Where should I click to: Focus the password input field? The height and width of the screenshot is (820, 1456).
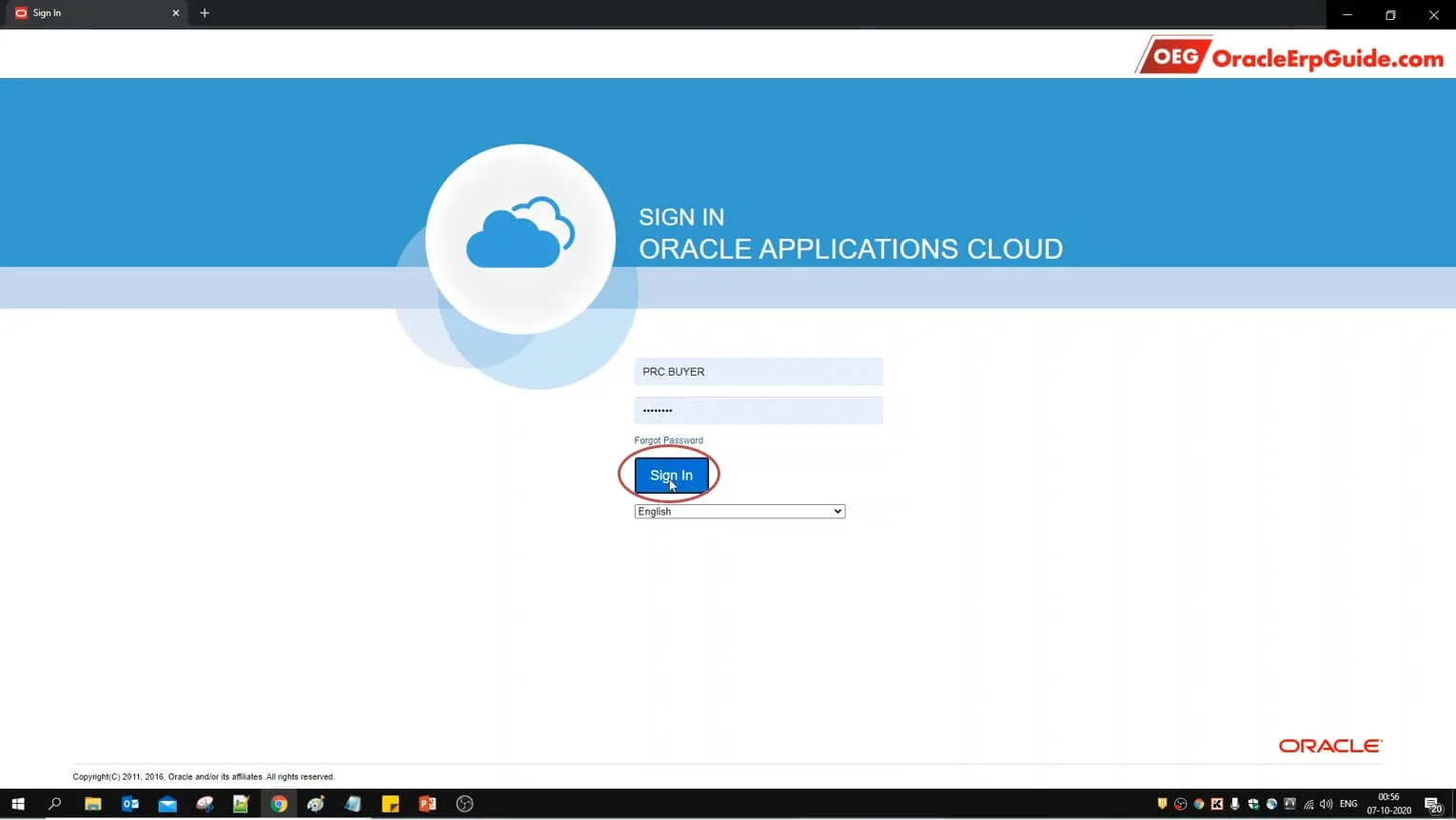pos(758,411)
